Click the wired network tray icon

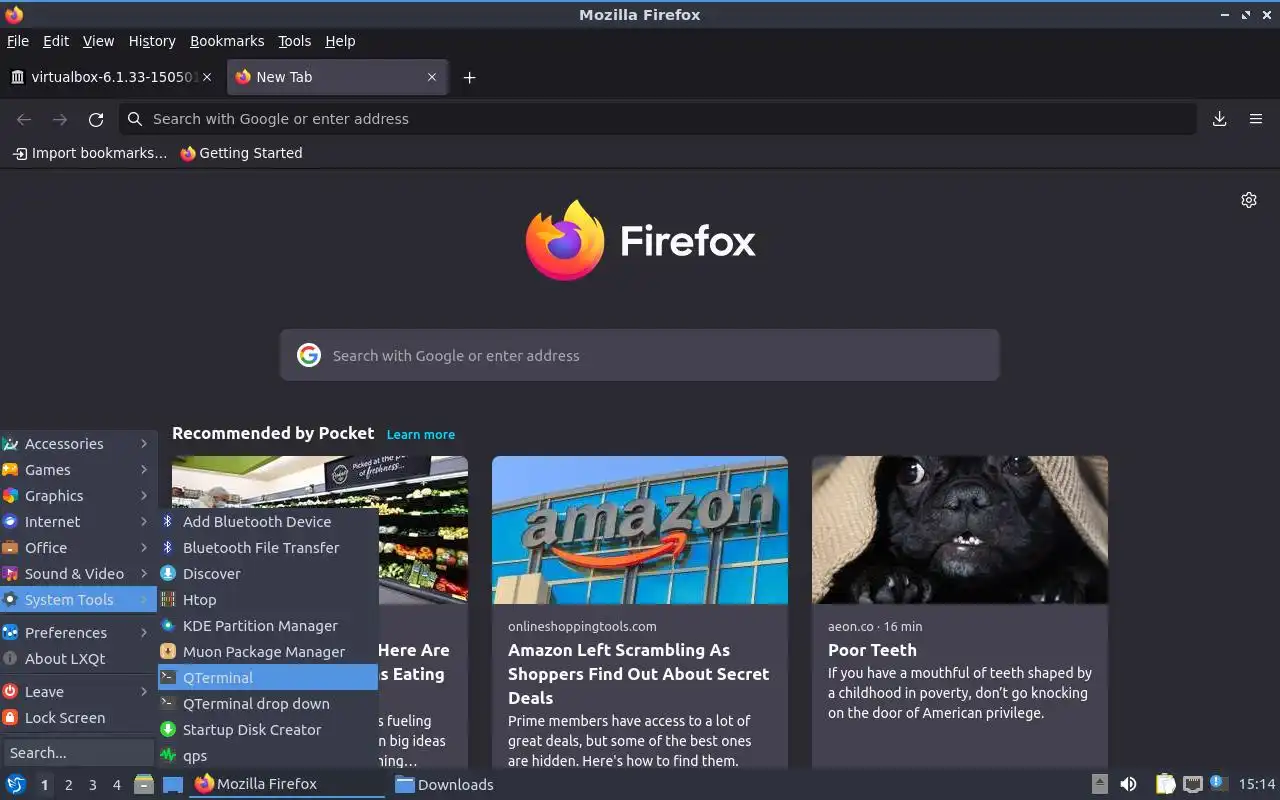(1192, 784)
